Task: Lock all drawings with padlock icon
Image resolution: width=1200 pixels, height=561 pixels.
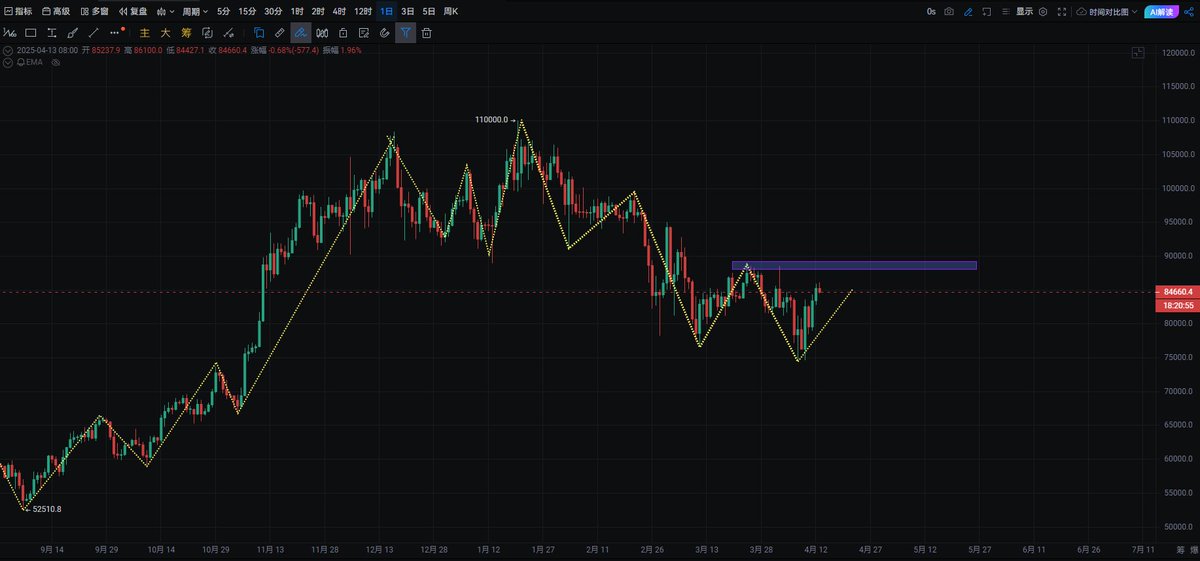Action: tap(343, 32)
